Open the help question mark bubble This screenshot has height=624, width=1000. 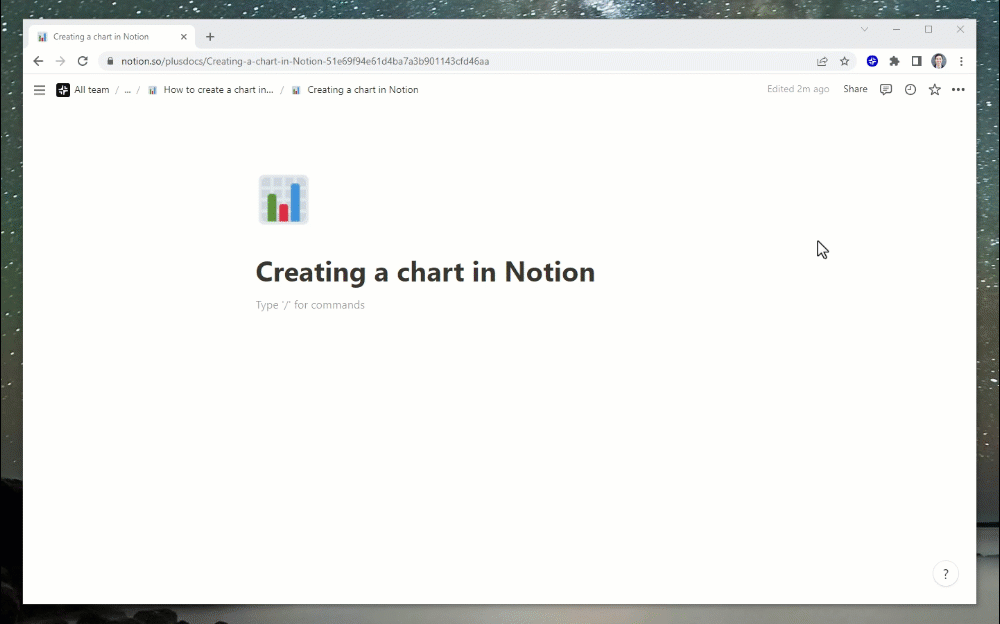(945, 573)
